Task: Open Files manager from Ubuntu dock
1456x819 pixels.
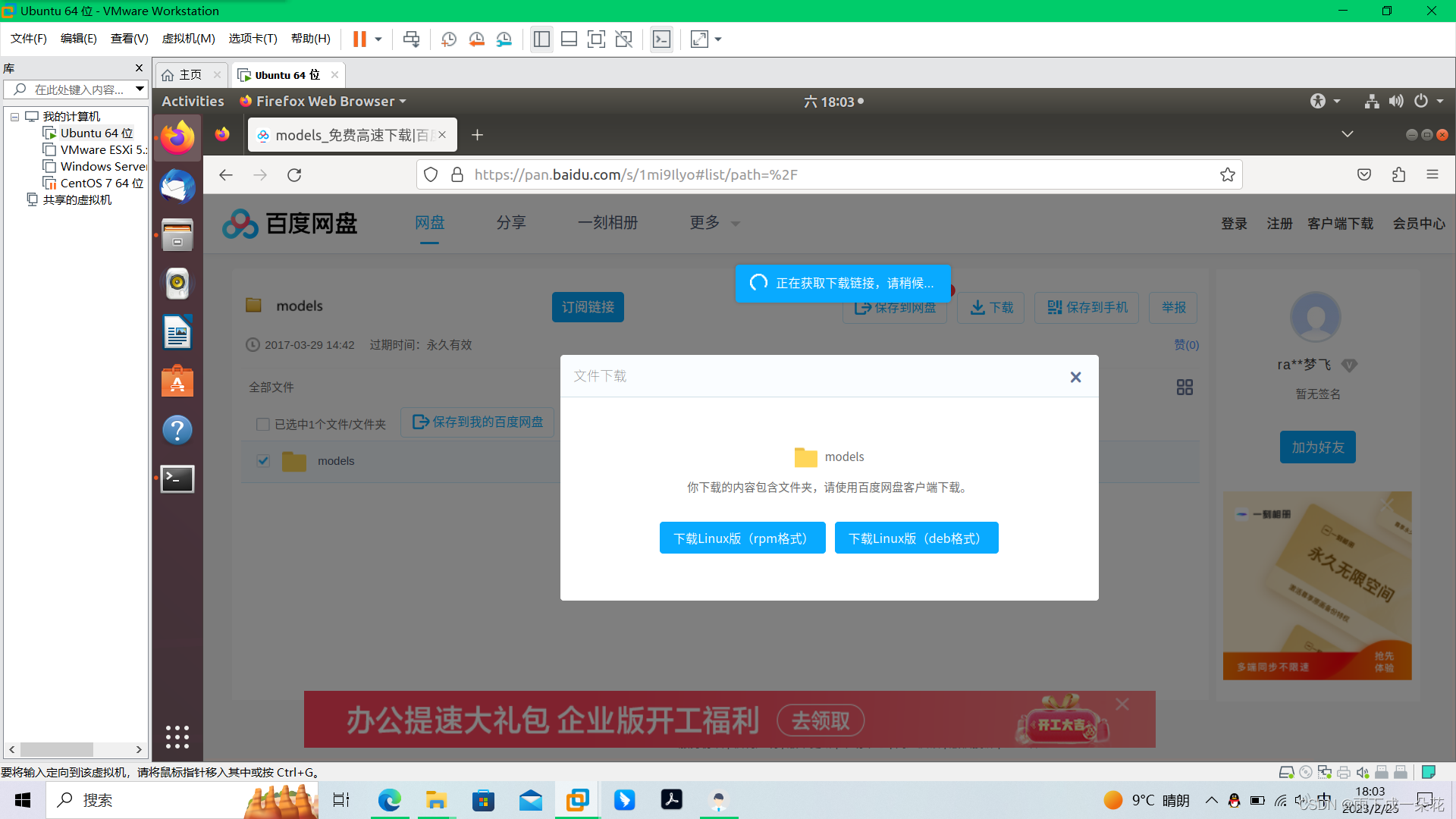Action: [177, 235]
